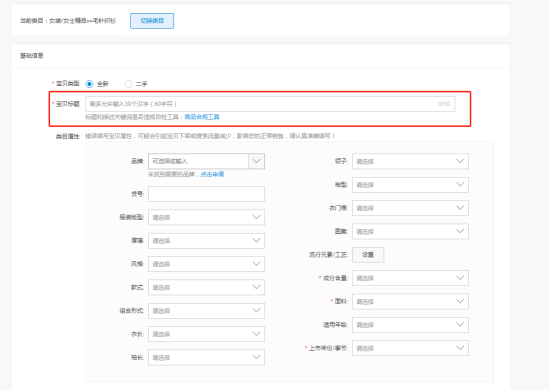Expand the 组合形式 dropdown

tap(206, 311)
